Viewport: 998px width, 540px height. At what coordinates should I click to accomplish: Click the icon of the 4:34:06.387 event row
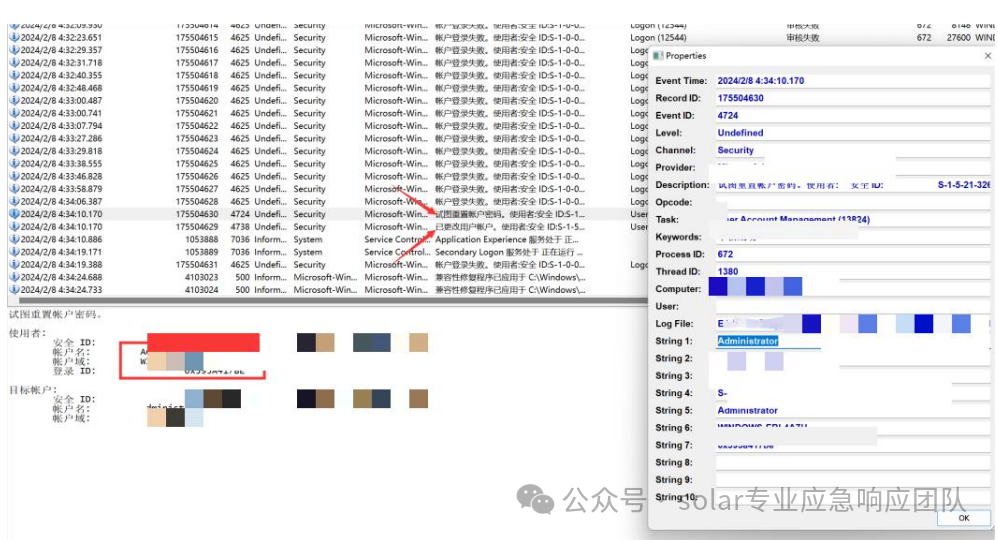click(x=14, y=201)
